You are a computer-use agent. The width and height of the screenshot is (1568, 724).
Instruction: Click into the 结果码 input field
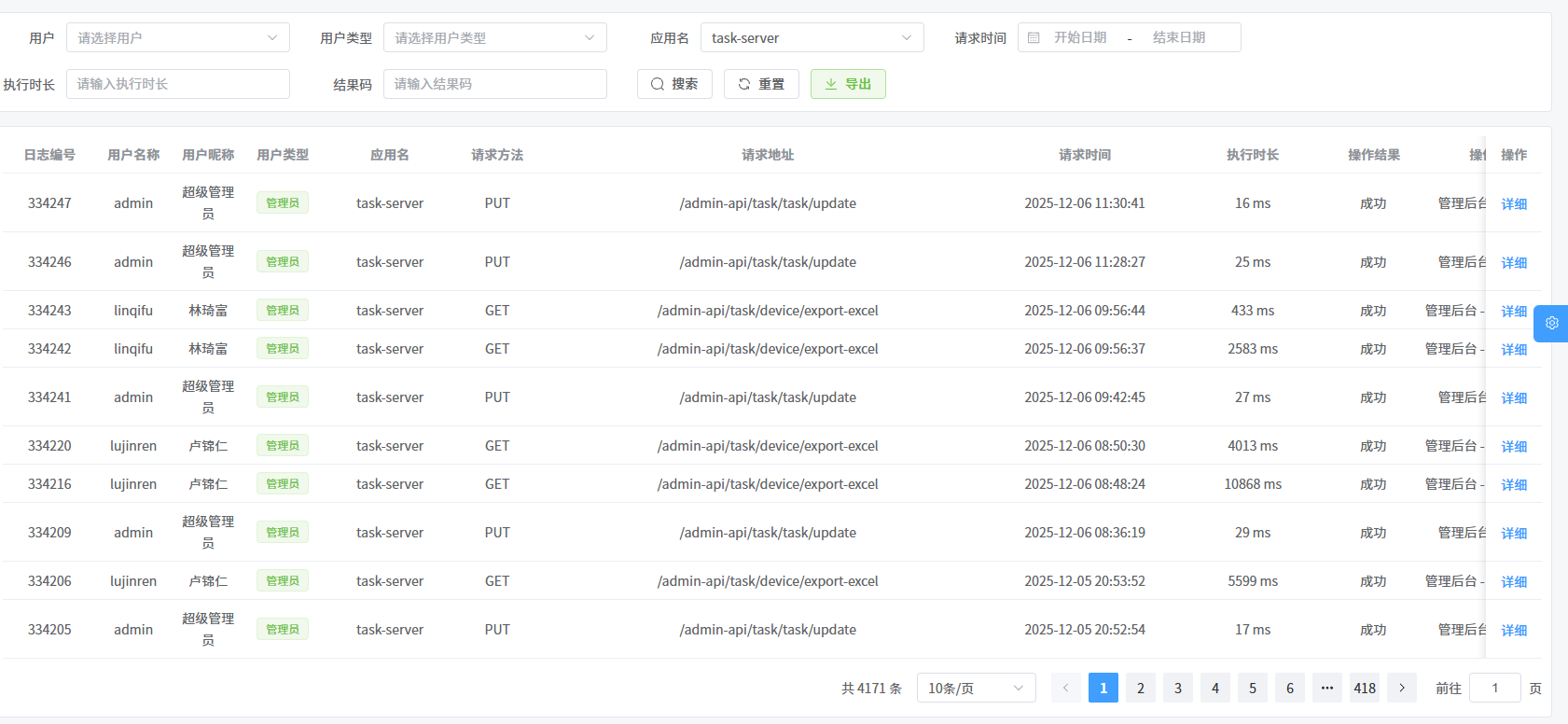(494, 84)
